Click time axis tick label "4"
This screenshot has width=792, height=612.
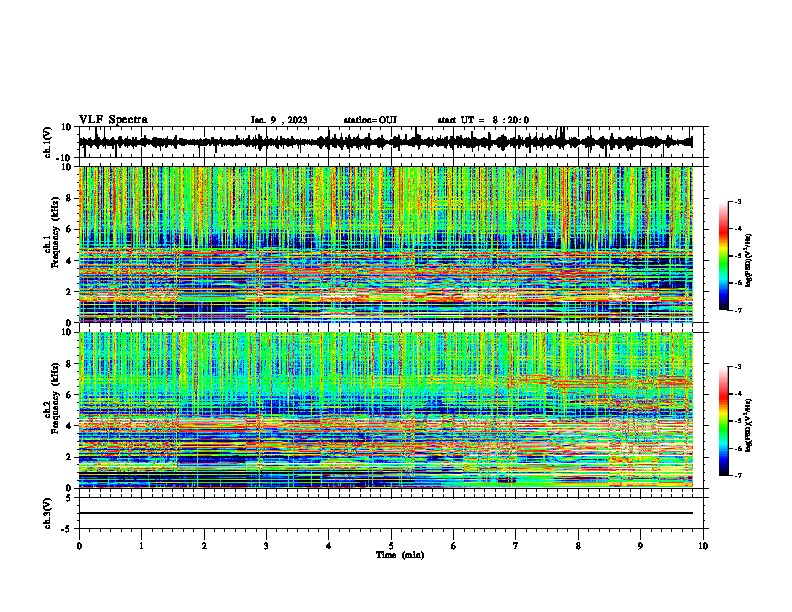coord(329,546)
